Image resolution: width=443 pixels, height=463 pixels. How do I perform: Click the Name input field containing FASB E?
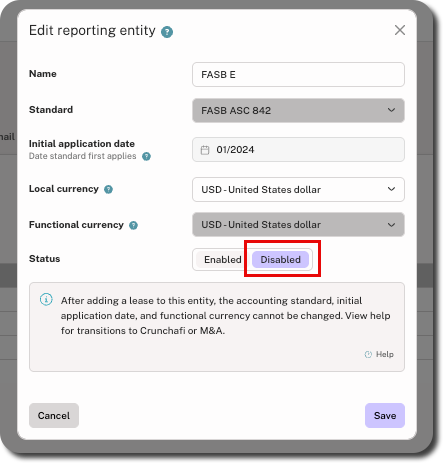click(x=298, y=74)
